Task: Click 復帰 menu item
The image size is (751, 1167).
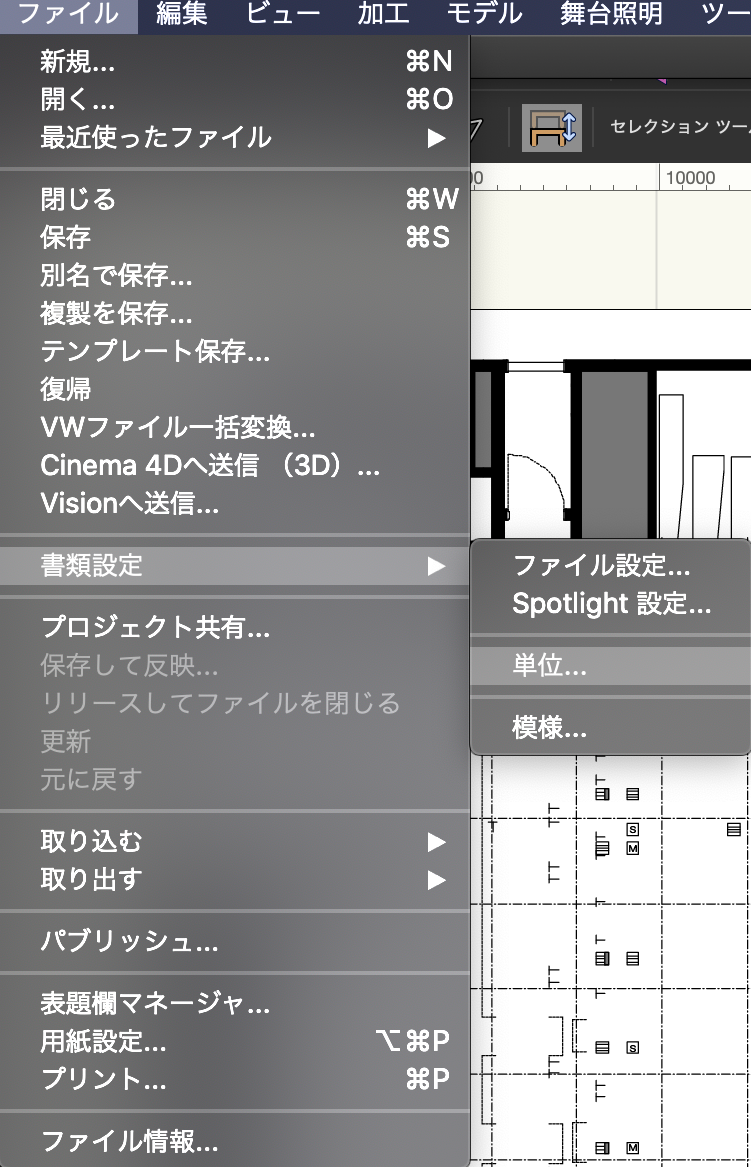Action: point(234,389)
